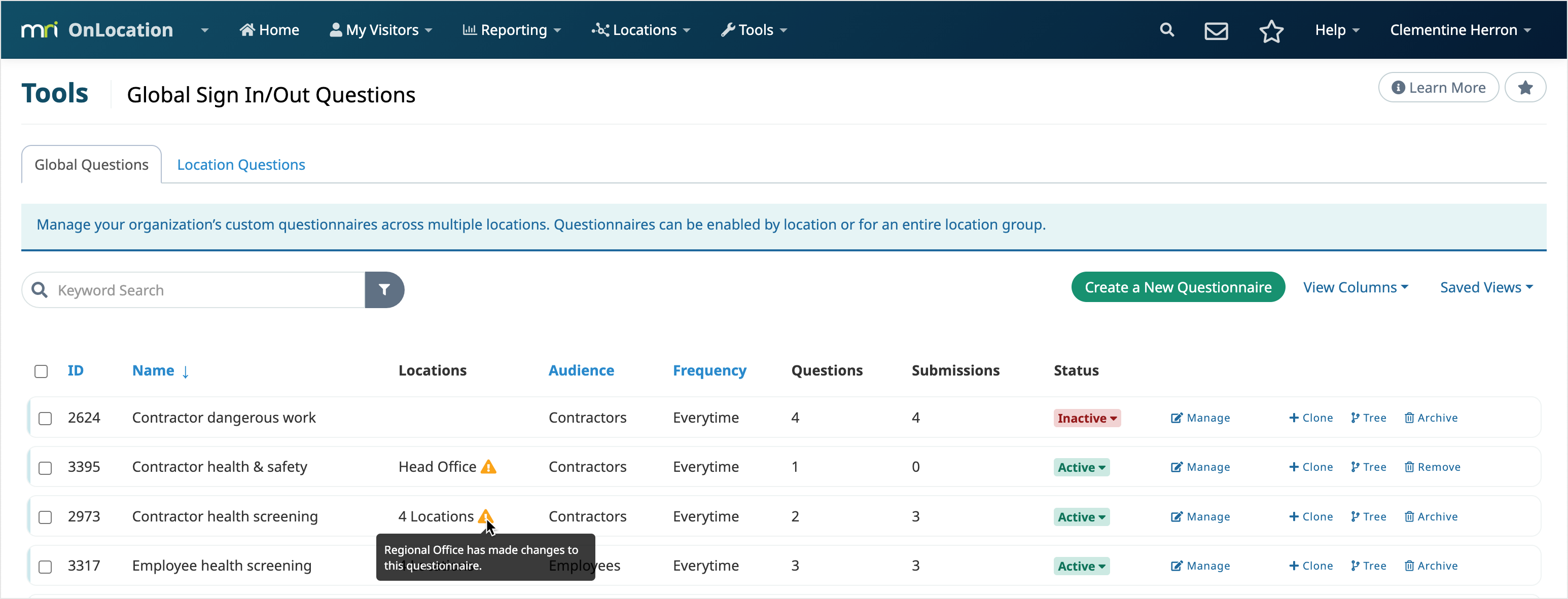Click the search magnifier icon in the top bar
This screenshot has width=1568, height=599.
pyautogui.click(x=1166, y=30)
